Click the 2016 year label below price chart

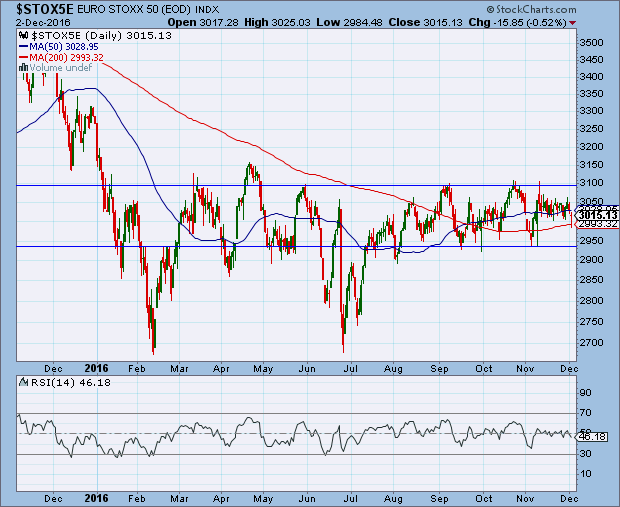tap(95, 369)
